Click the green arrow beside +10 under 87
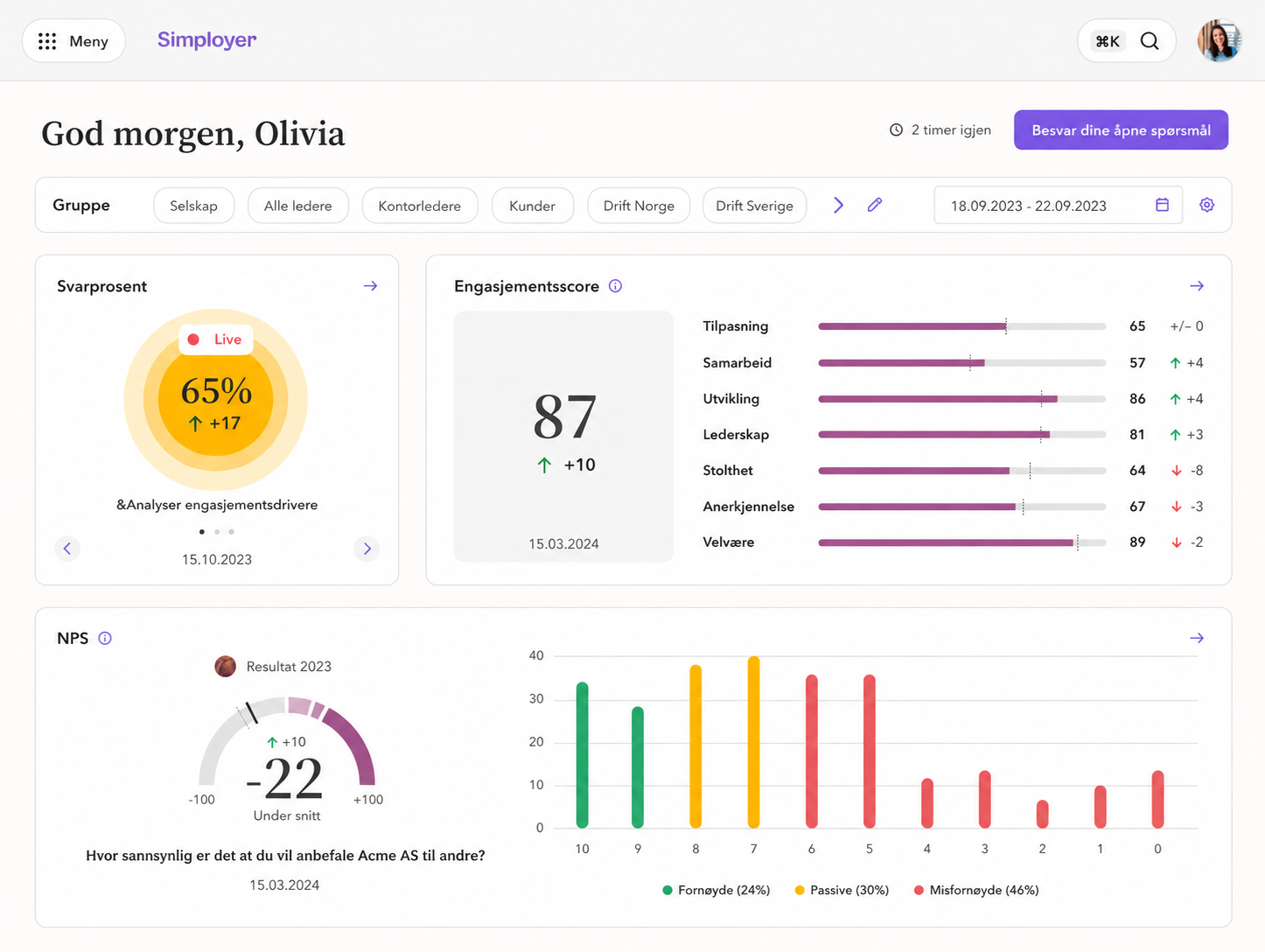 coord(544,465)
